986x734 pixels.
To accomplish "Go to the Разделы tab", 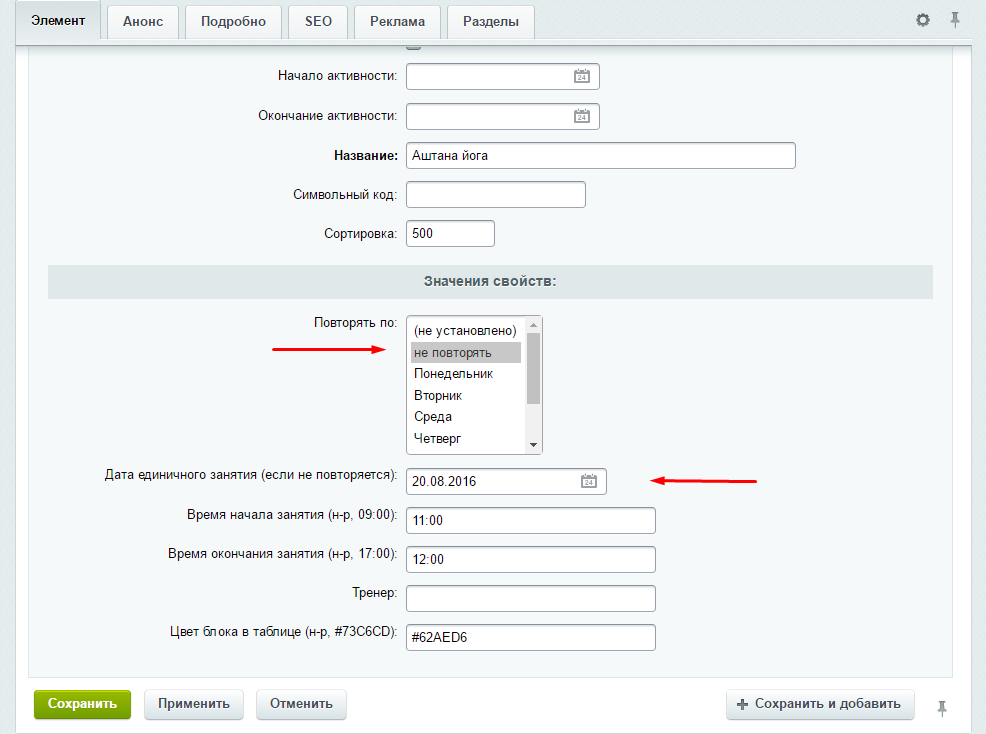I will click(x=490, y=22).
